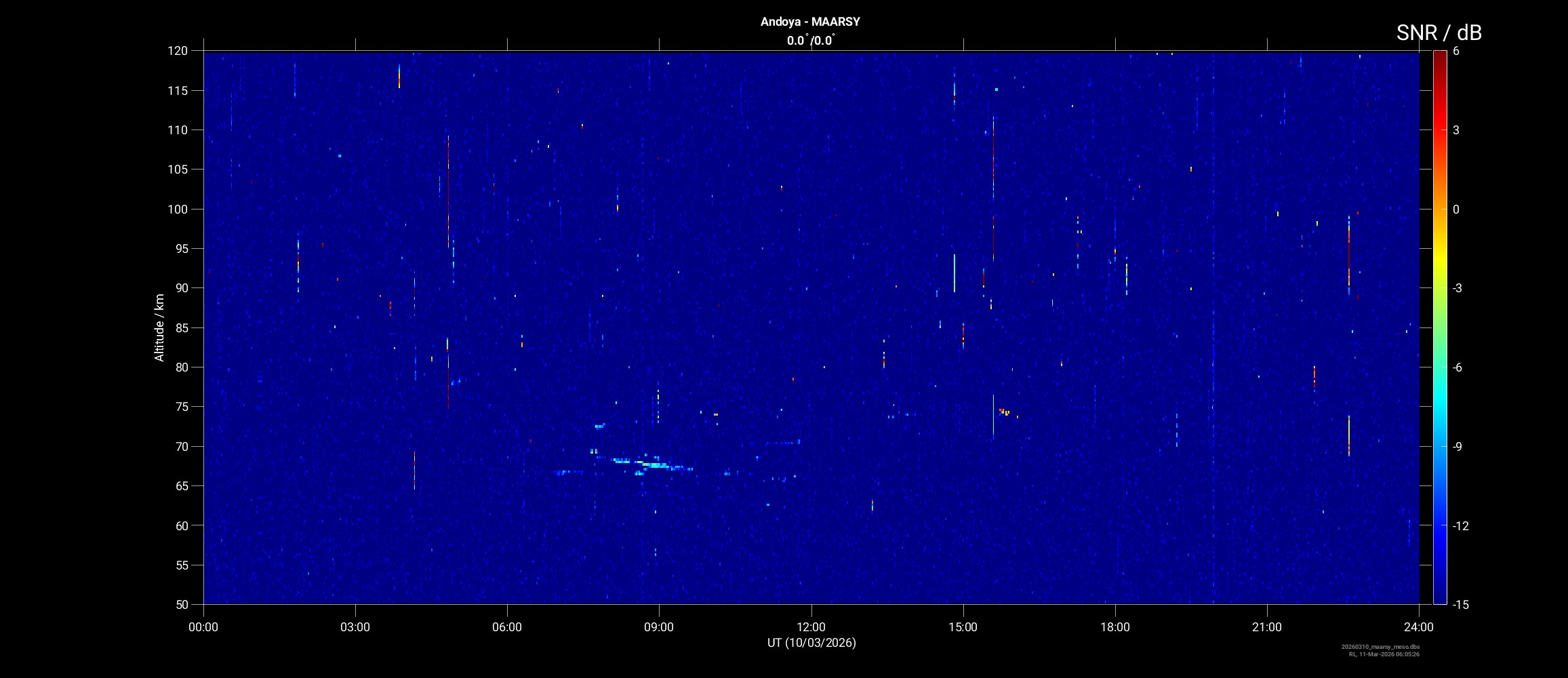Click the 0.0°/0.0° beam direction subtitle
The height and width of the screenshot is (678, 1568).
point(810,41)
